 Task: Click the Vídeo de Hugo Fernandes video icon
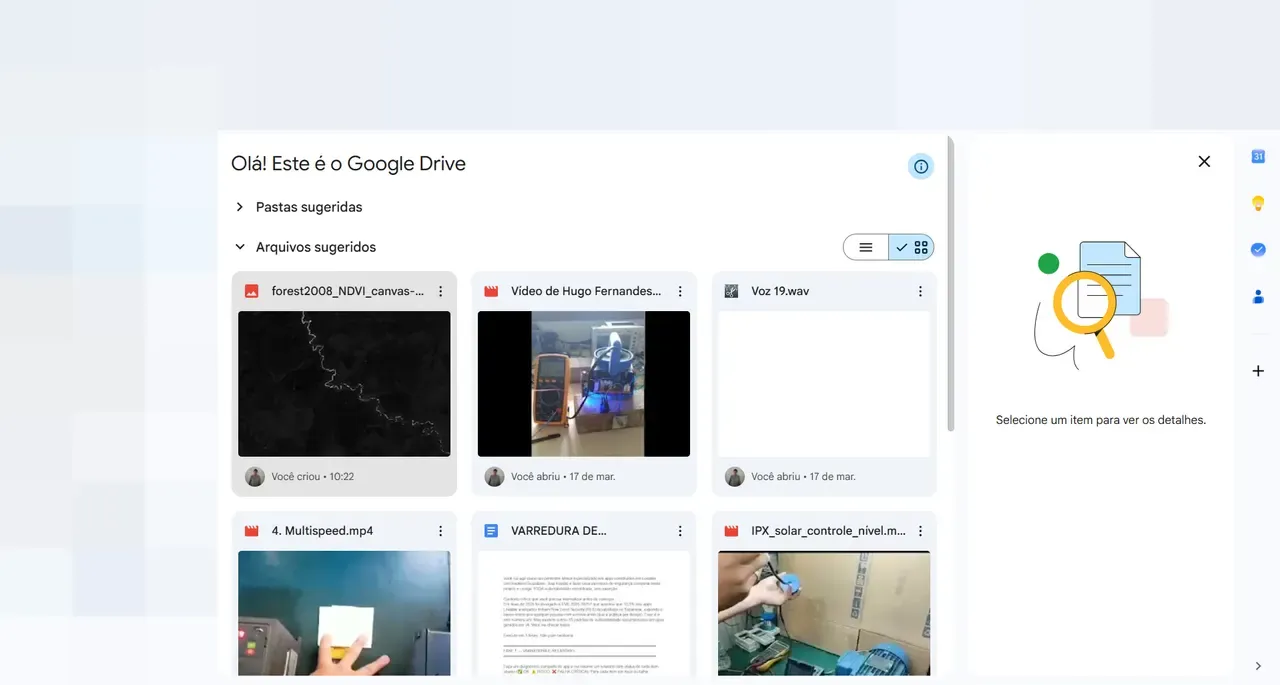tap(491, 291)
